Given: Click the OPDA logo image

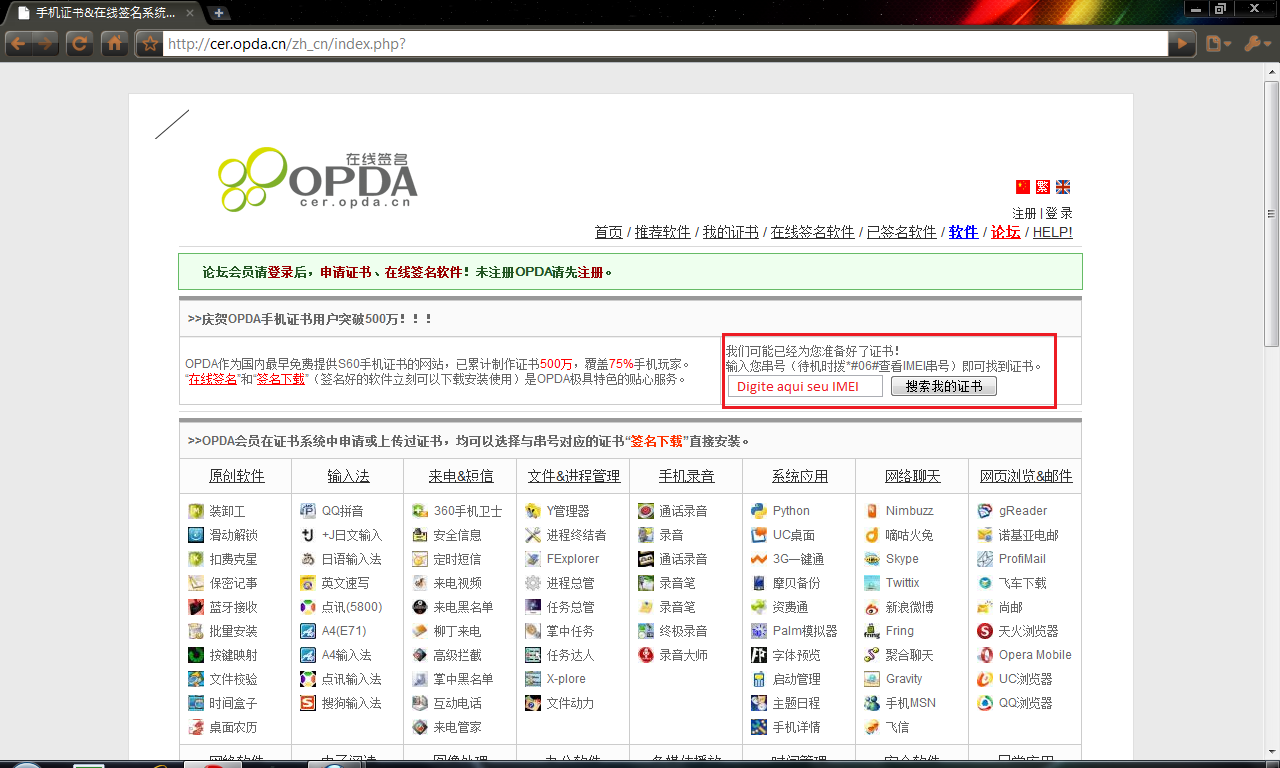Looking at the screenshot, I should (318, 179).
